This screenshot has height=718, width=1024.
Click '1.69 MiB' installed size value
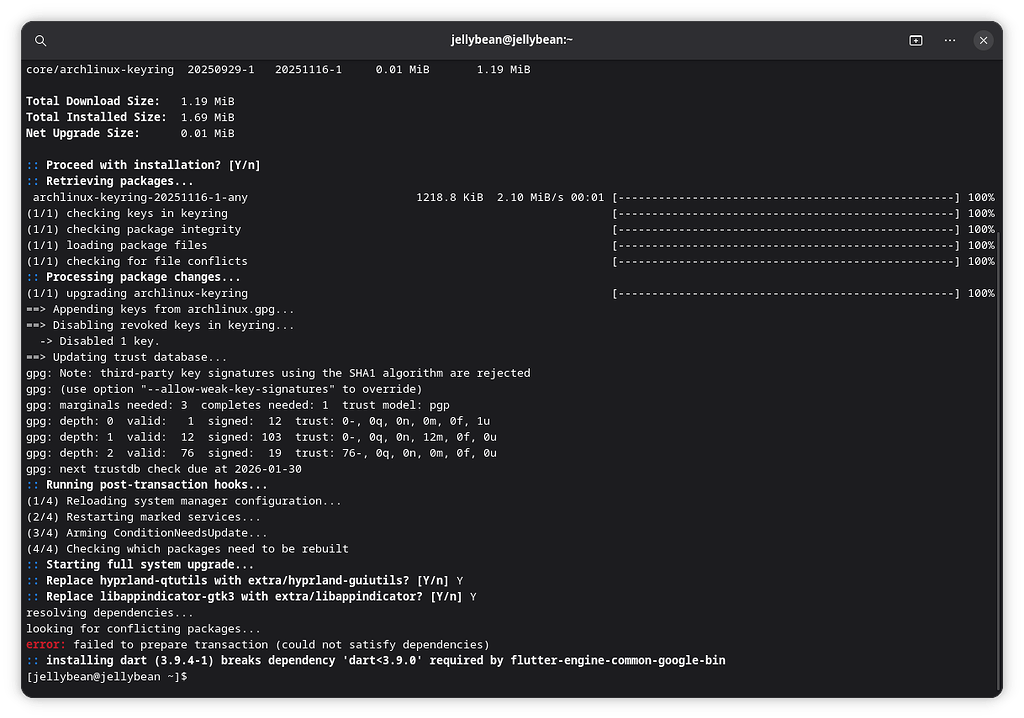coord(207,117)
